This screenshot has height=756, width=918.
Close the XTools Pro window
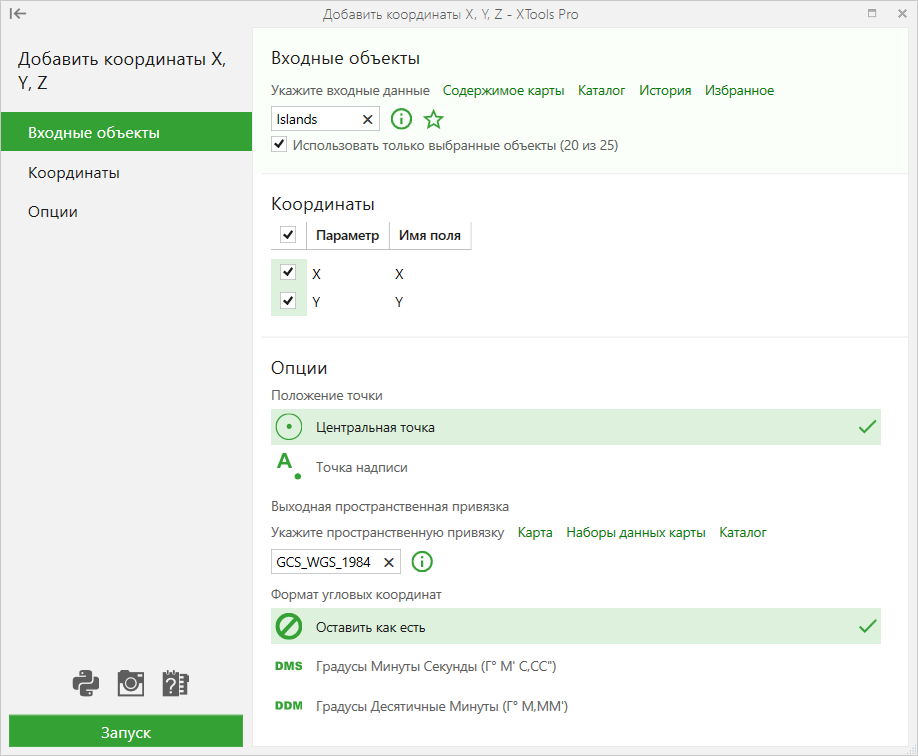click(902, 13)
